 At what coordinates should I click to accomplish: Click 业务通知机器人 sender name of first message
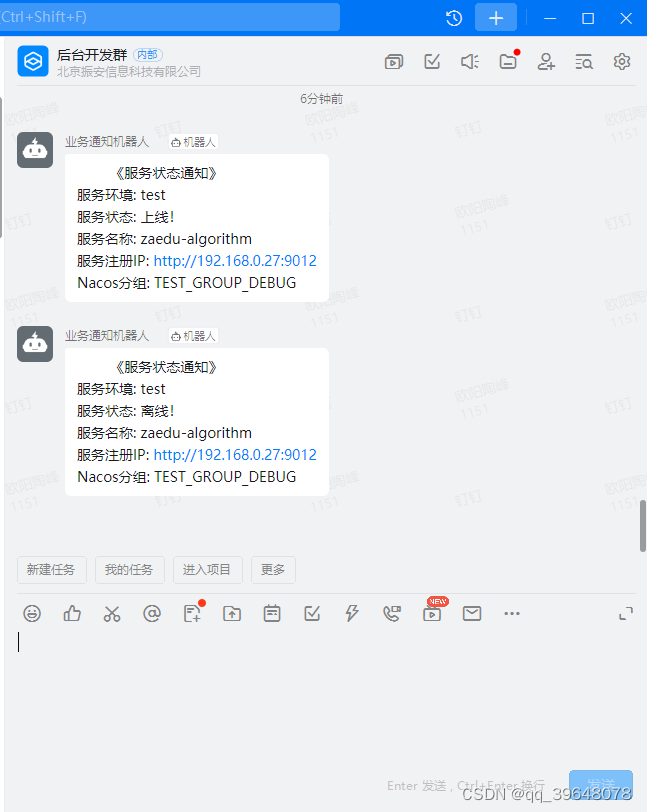tap(107, 142)
